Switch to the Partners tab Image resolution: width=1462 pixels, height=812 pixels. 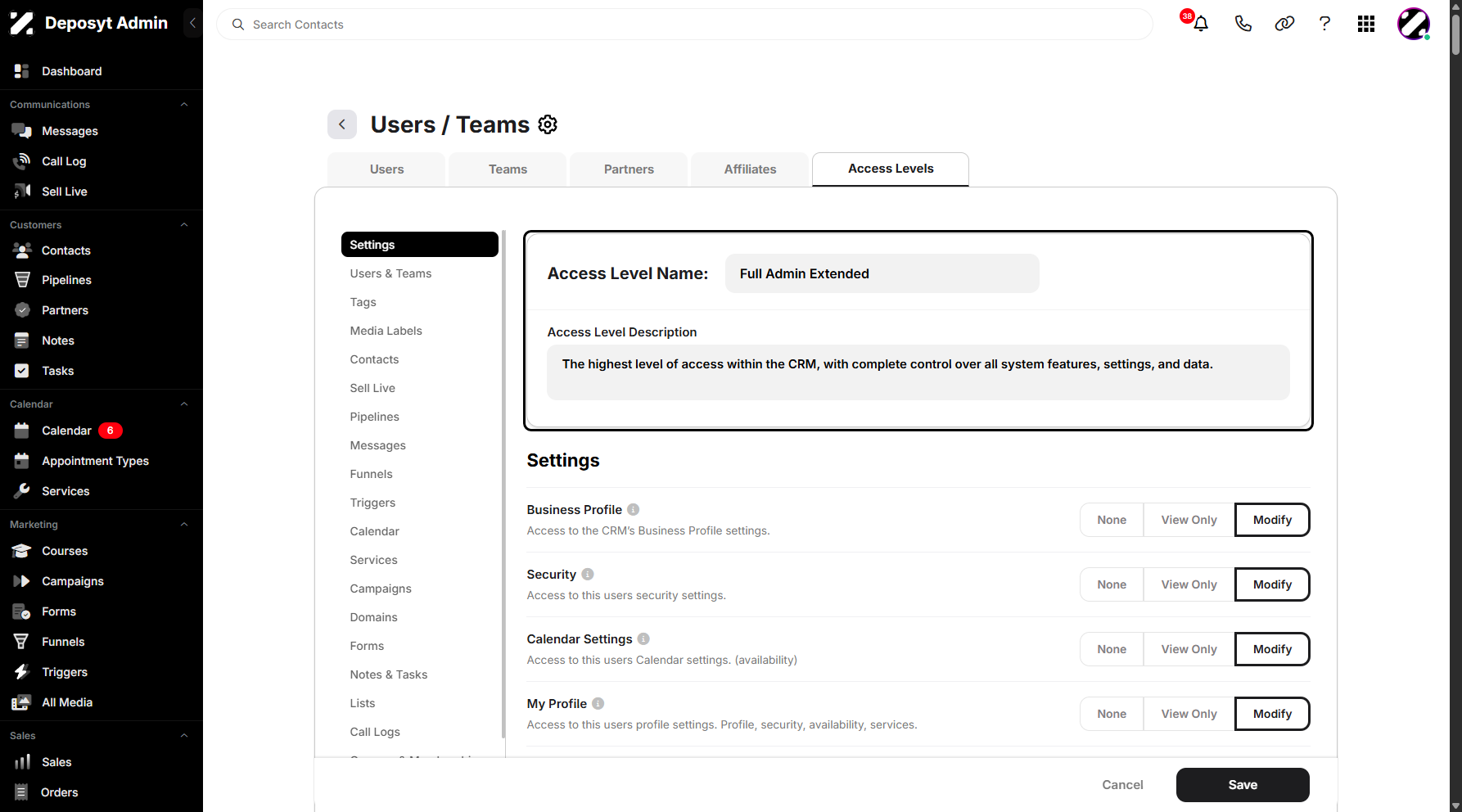629,169
